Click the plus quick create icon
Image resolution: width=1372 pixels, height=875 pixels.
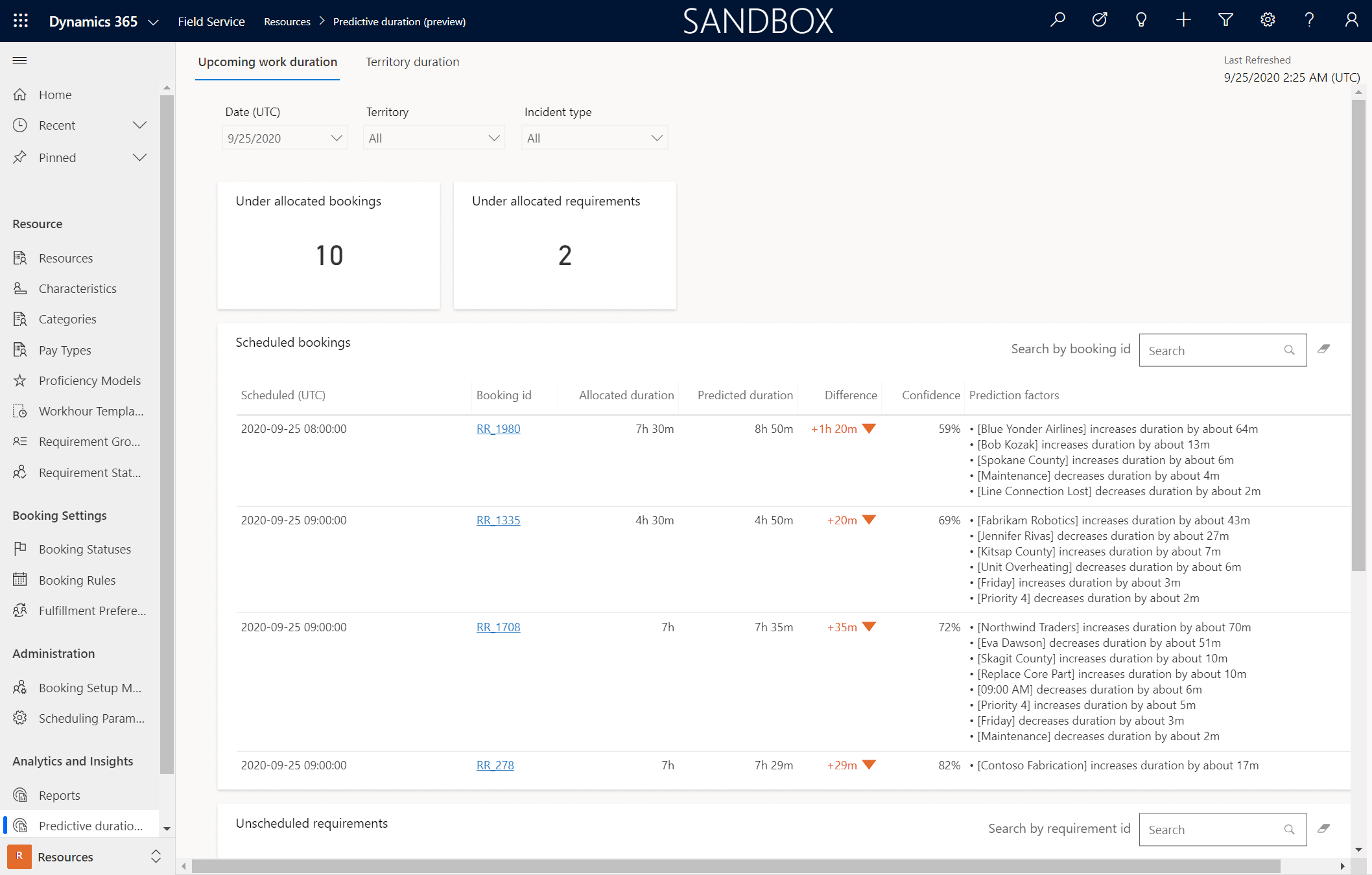click(1183, 20)
